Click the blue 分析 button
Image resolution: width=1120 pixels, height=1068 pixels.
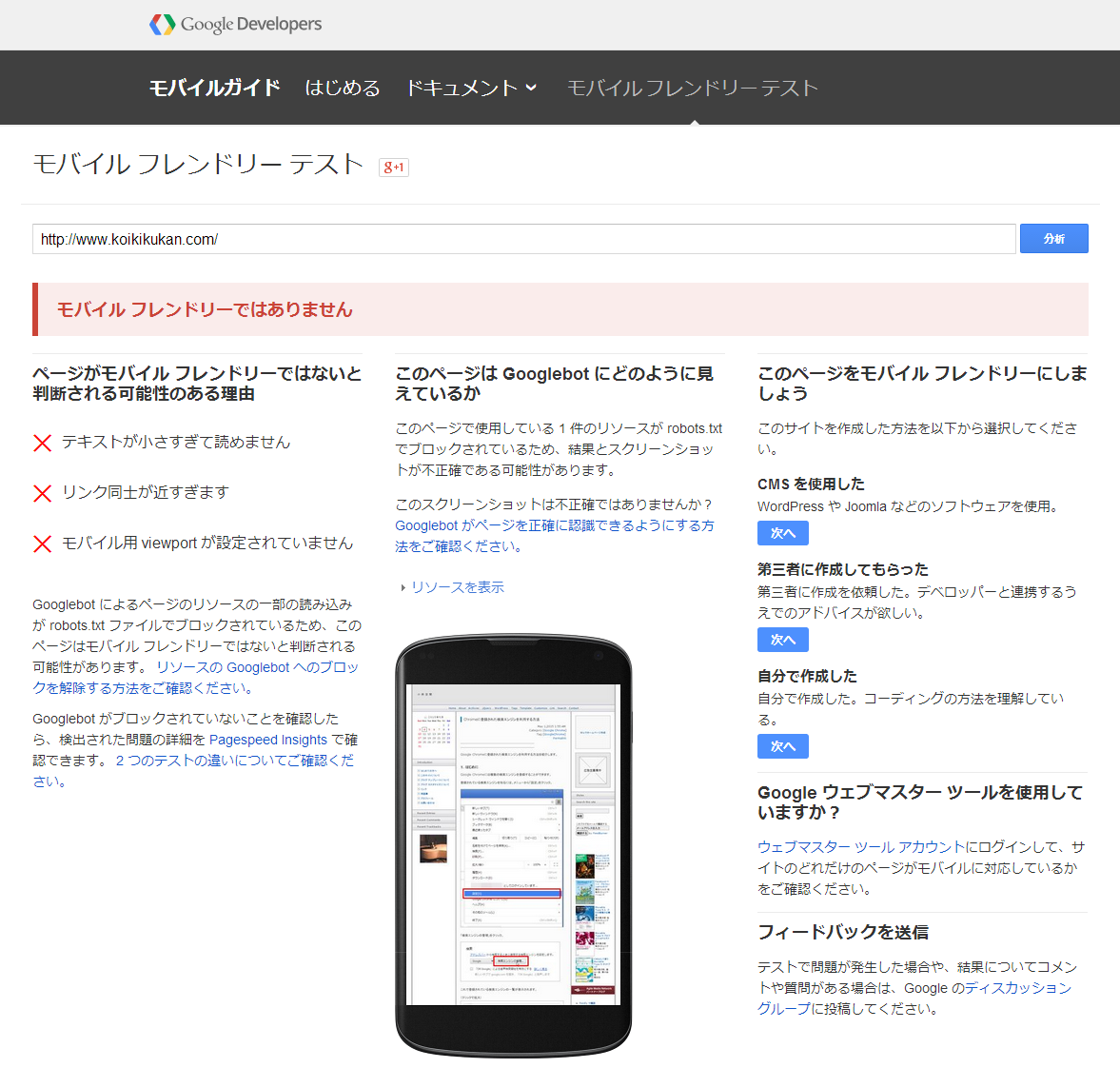point(1053,239)
